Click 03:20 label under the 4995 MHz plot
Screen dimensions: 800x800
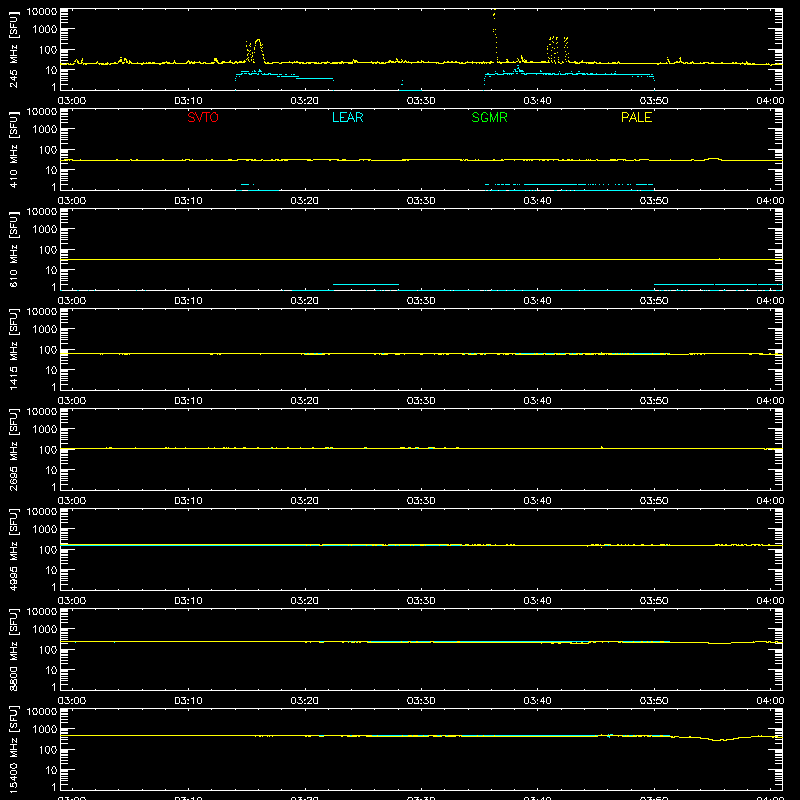(305, 601)
